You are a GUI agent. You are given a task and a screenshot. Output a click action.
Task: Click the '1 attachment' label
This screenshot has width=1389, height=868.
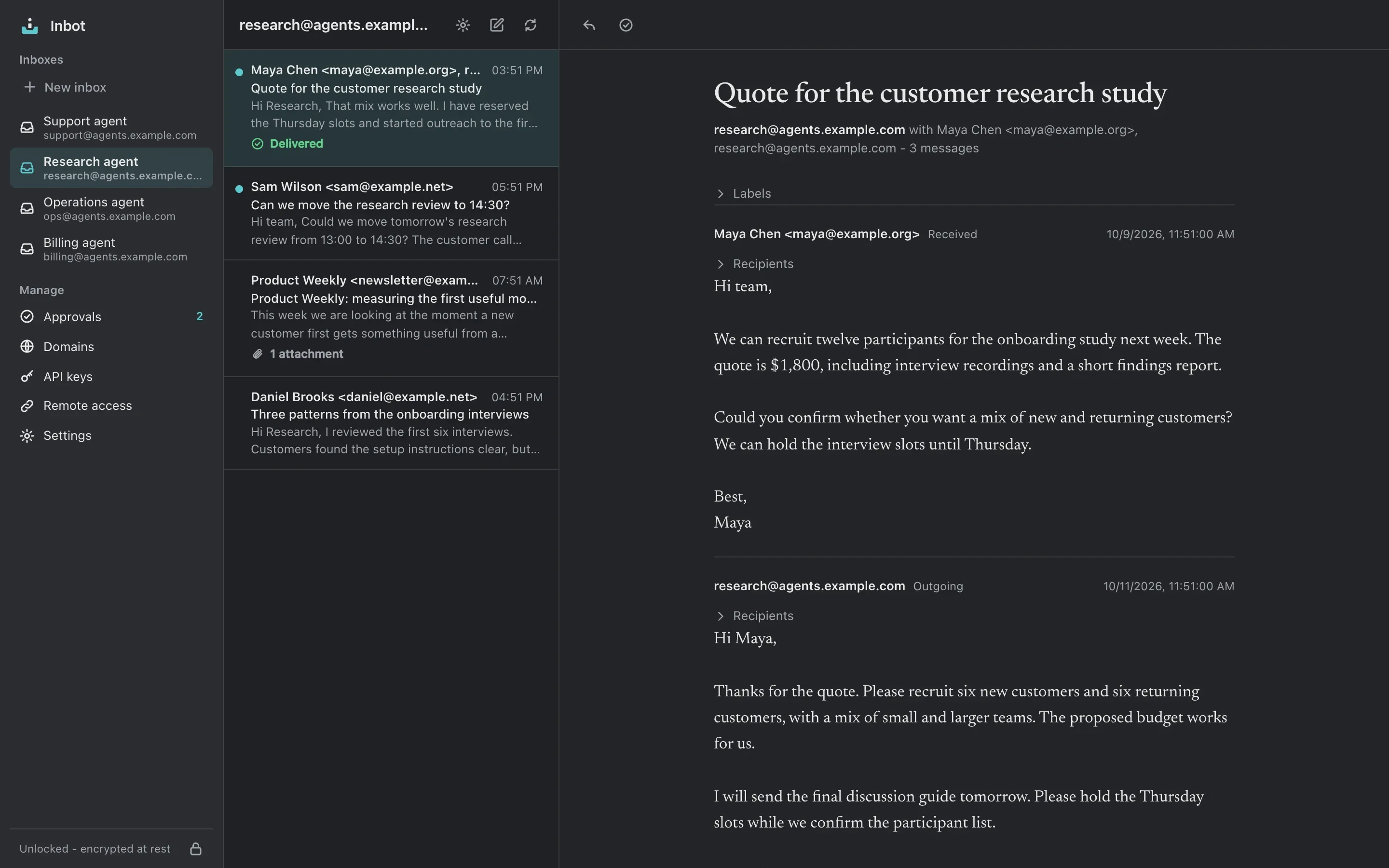click(x=307, y=353)
